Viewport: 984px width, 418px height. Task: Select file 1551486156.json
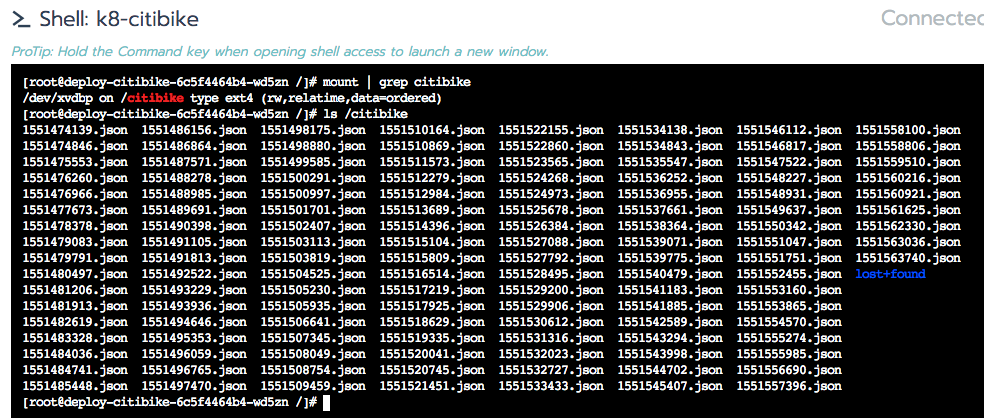coord(194,131)
